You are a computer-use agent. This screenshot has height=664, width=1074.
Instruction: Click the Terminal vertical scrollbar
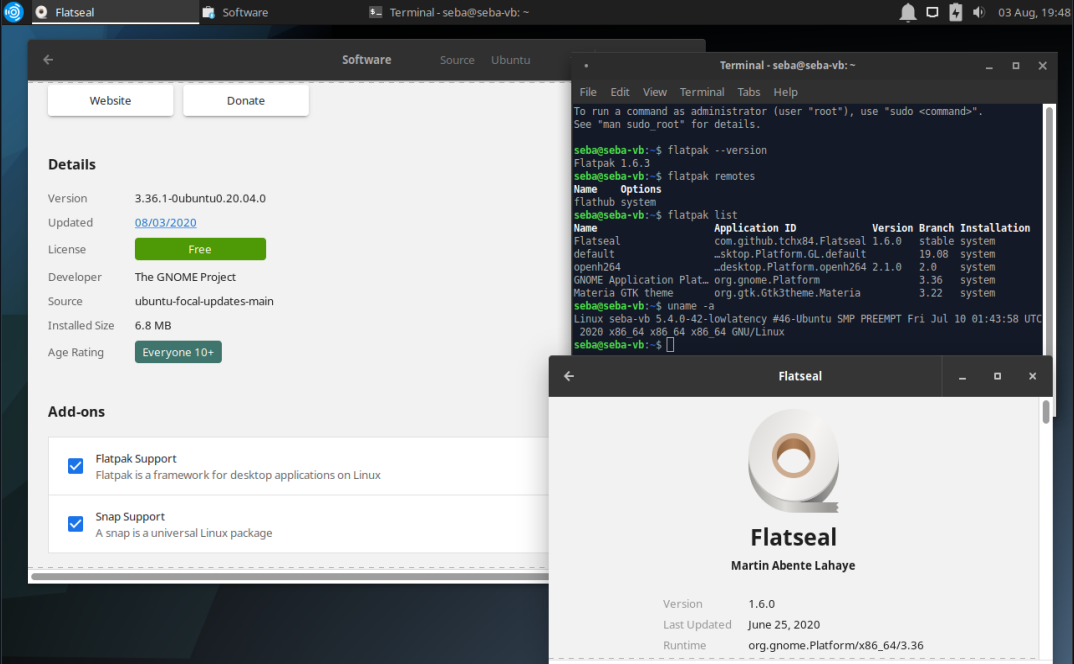coord(1048,230)
